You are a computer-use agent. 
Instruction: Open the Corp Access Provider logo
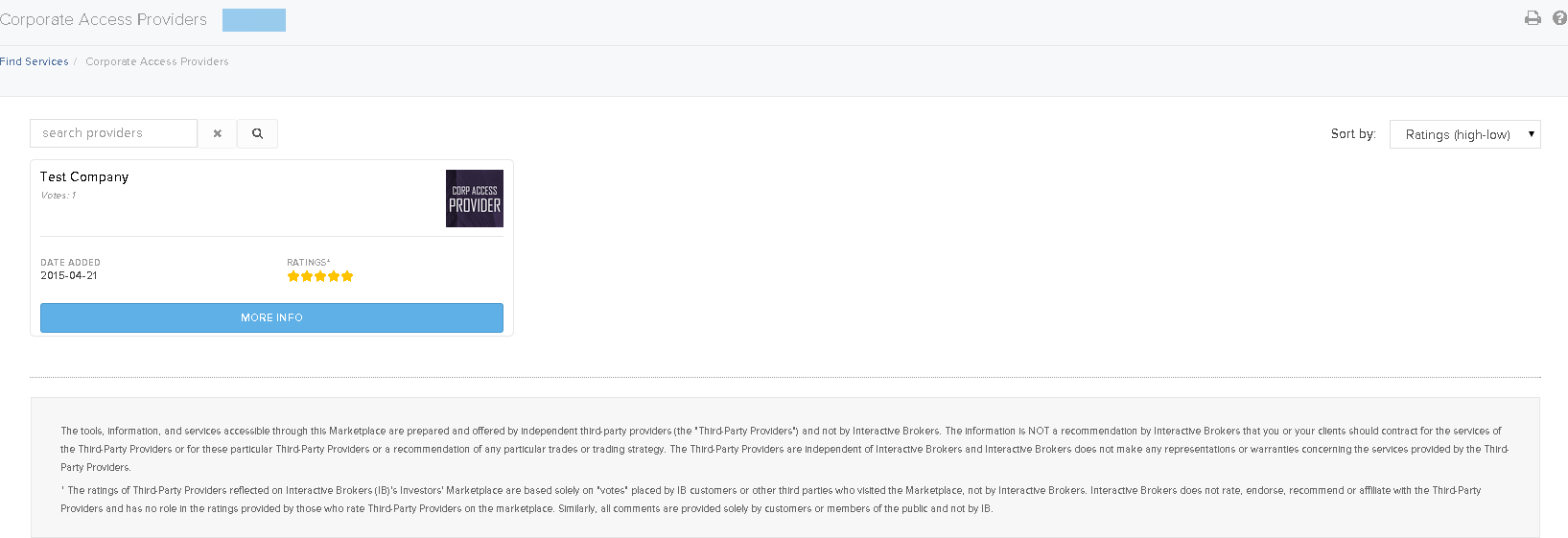coord(475,199)
